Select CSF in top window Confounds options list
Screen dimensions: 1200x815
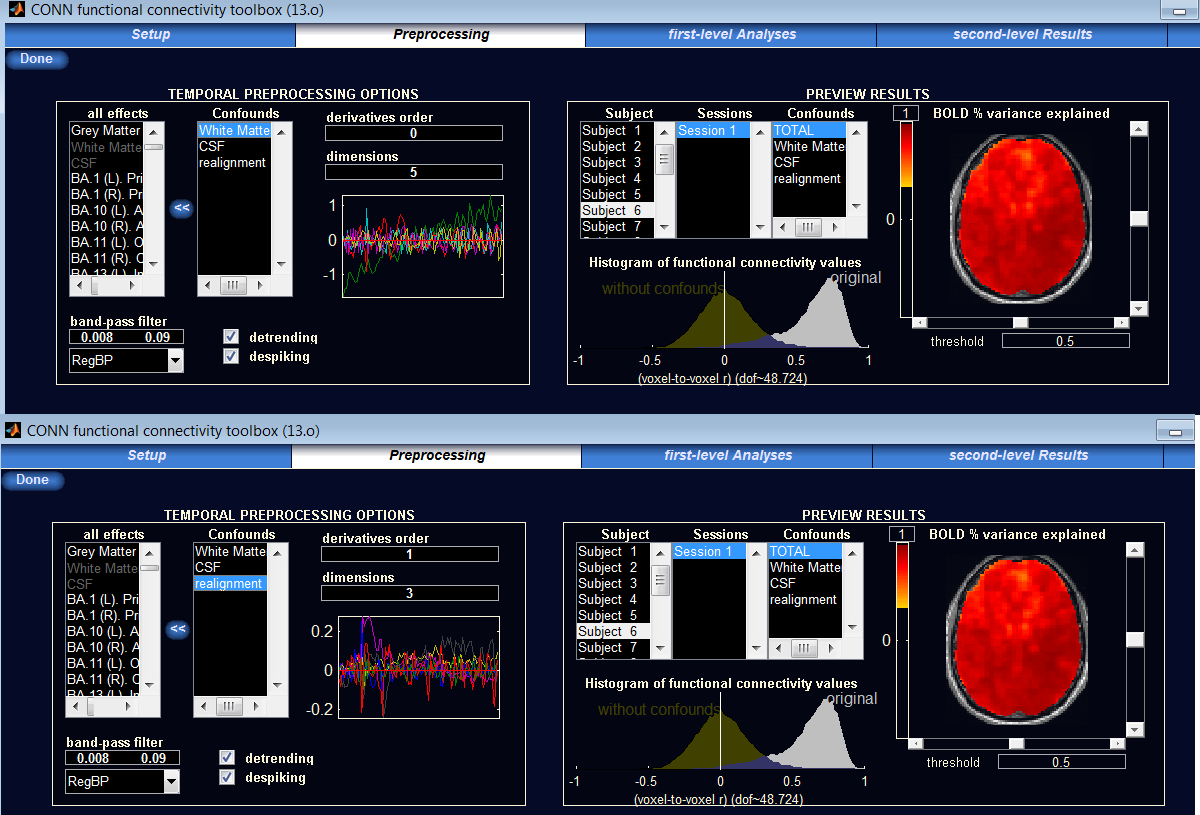212,146
